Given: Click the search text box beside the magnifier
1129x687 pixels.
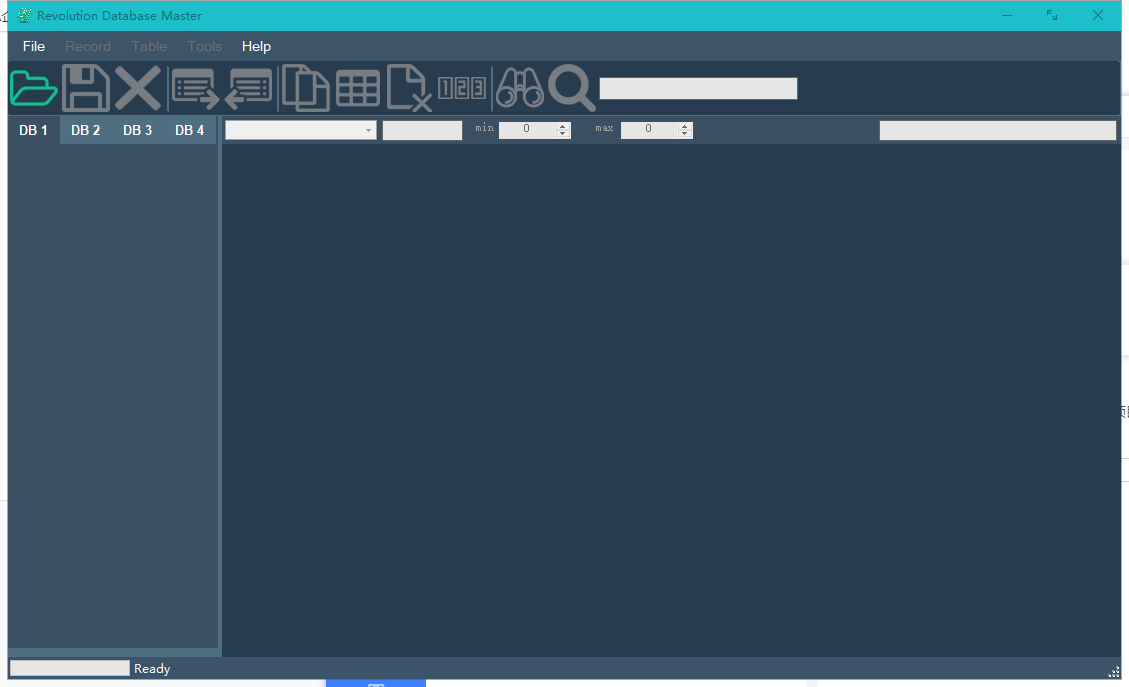Looking at the screenshot, I should pyautogui.click(x=698, y=88).
